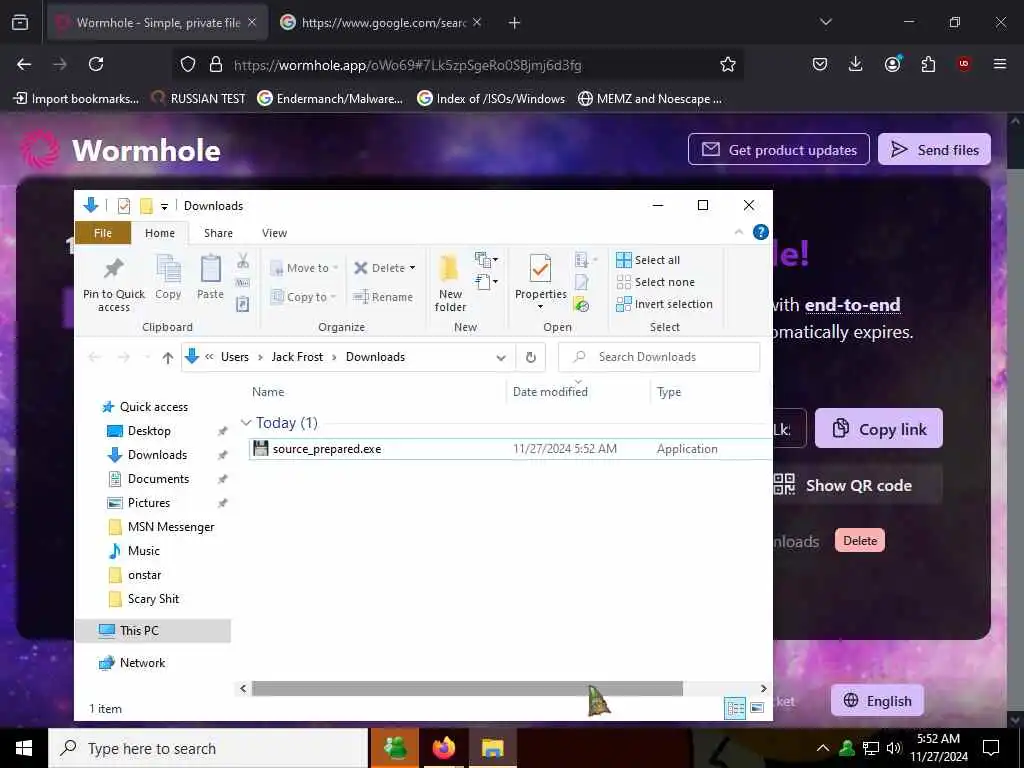Screen dimensions: 1024x768
Task: Open the browser Extensions puzzle icon
Action: tap(928, 64)
